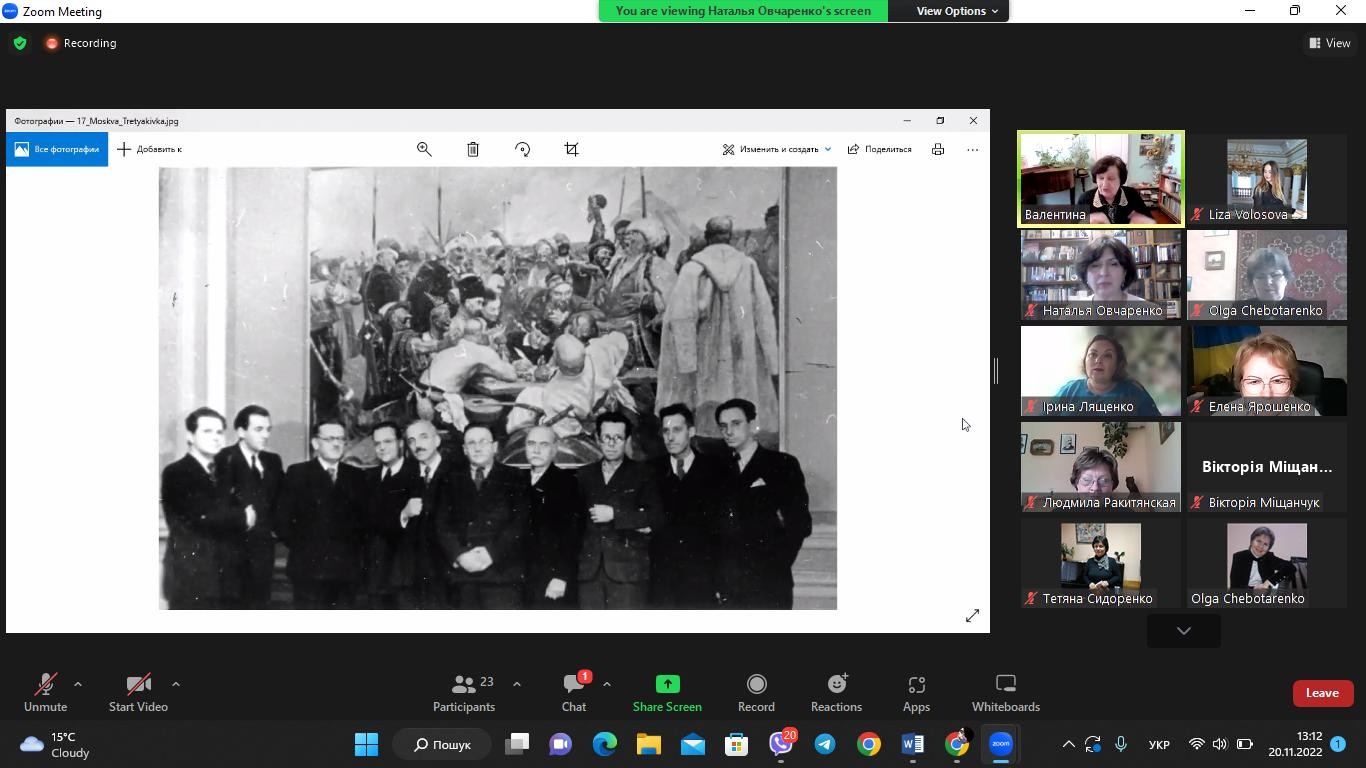Click the Unmute microphone icon
The width and height of the screenshot is (1366, 768).
click(x=45, y=685)
